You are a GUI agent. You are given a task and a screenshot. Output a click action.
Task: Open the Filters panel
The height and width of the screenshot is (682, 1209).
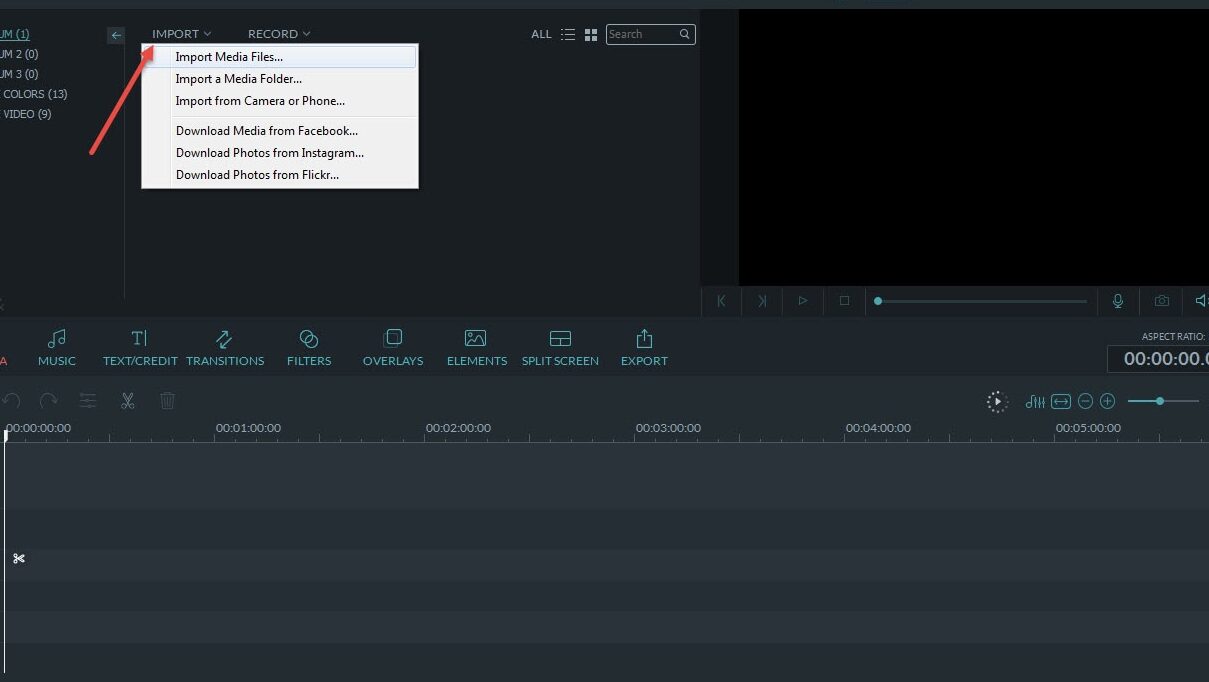click(x=309, y=348)
